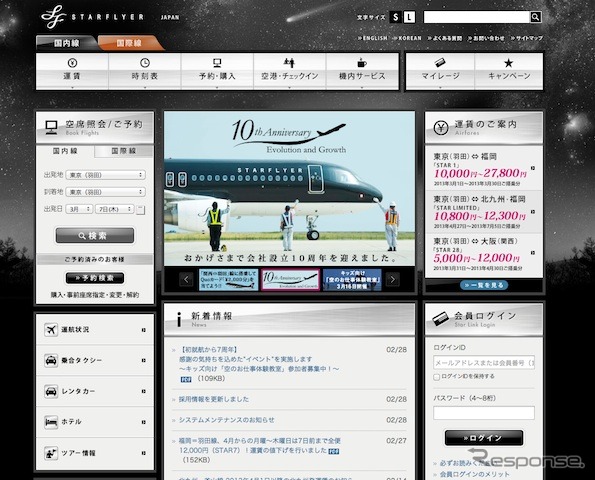Open the PDF icon on the 109KB news item
595x480 pixels.
186,379
